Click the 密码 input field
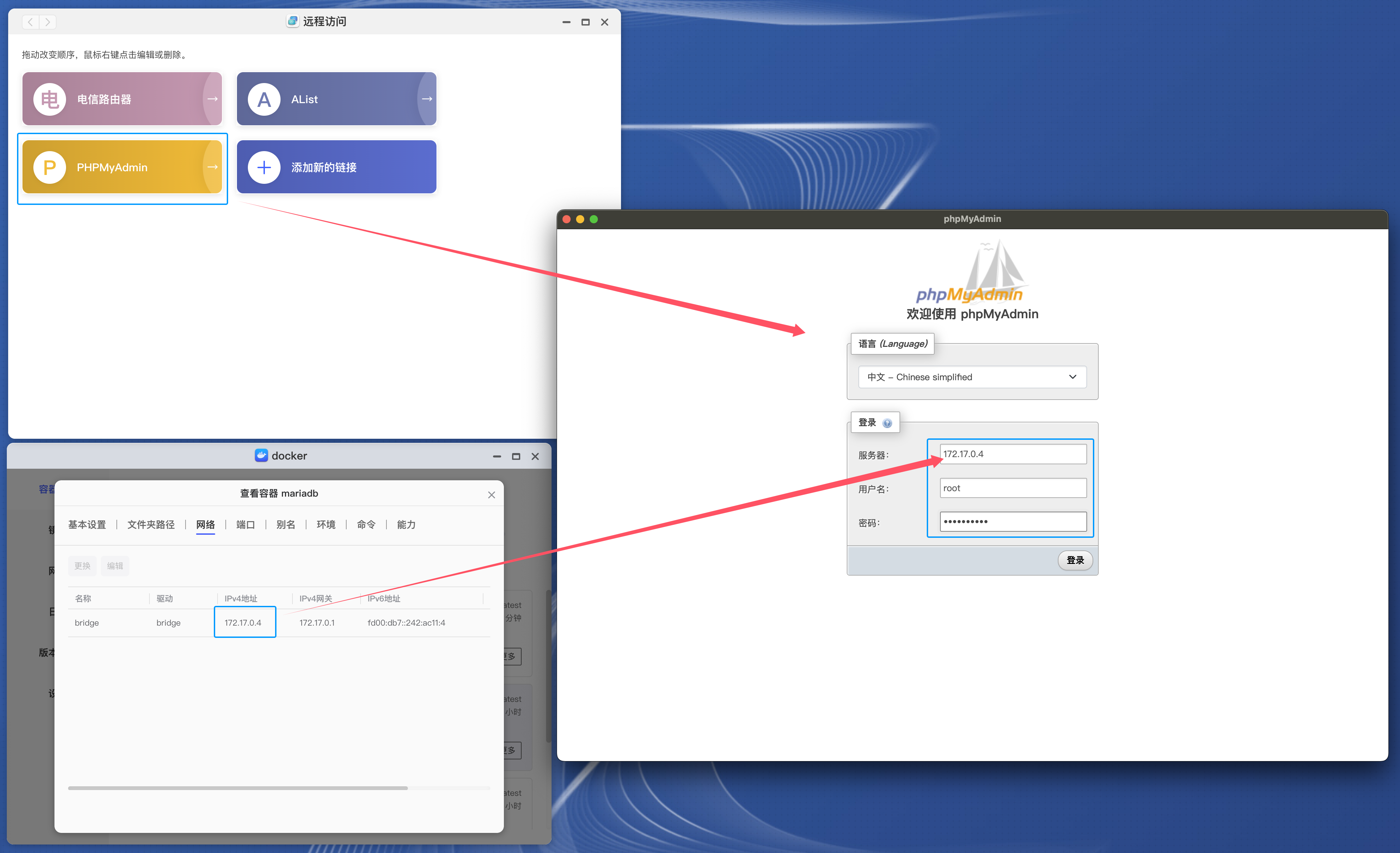Viewport: 1400px width, 853px height. click(1013, 521)
